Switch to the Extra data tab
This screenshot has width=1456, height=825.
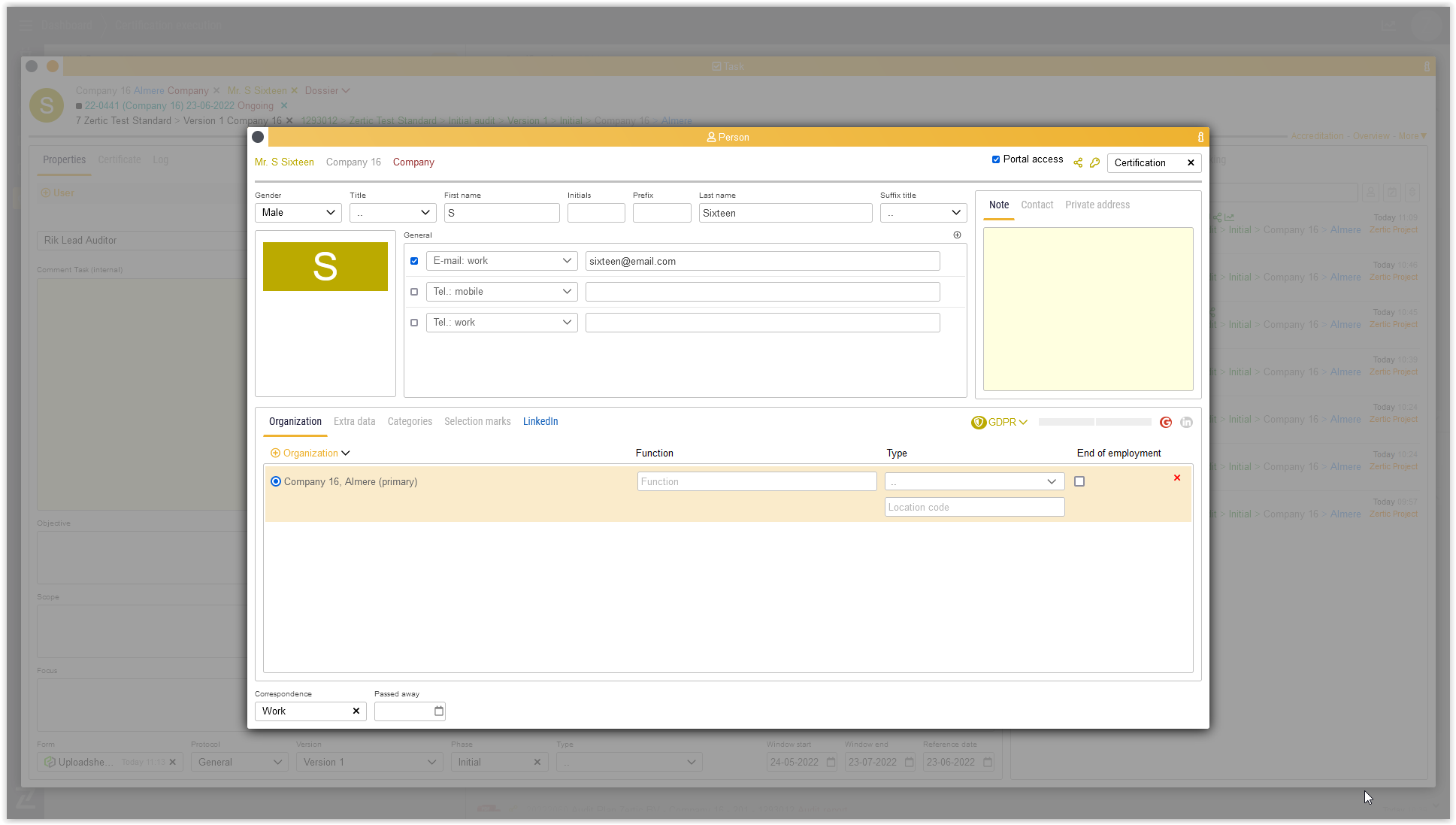(x=354, y=421)
